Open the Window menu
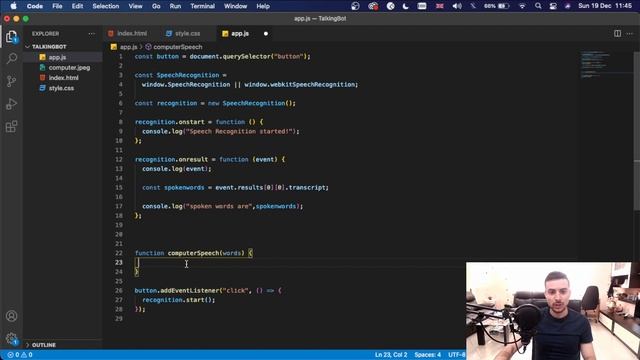The height and width of the screenshot is (360, 640). click(x=236, y=6)
